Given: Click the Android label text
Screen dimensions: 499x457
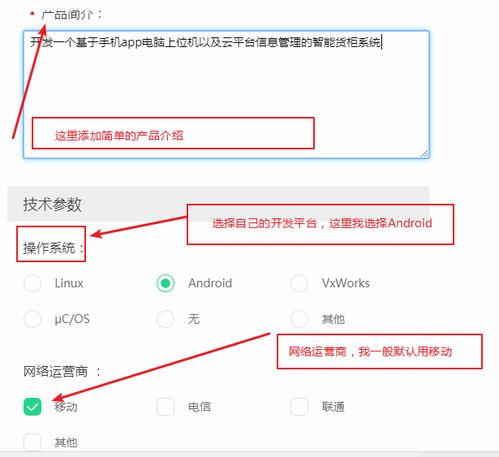Looking at the screenshot, I should point(210,283).
